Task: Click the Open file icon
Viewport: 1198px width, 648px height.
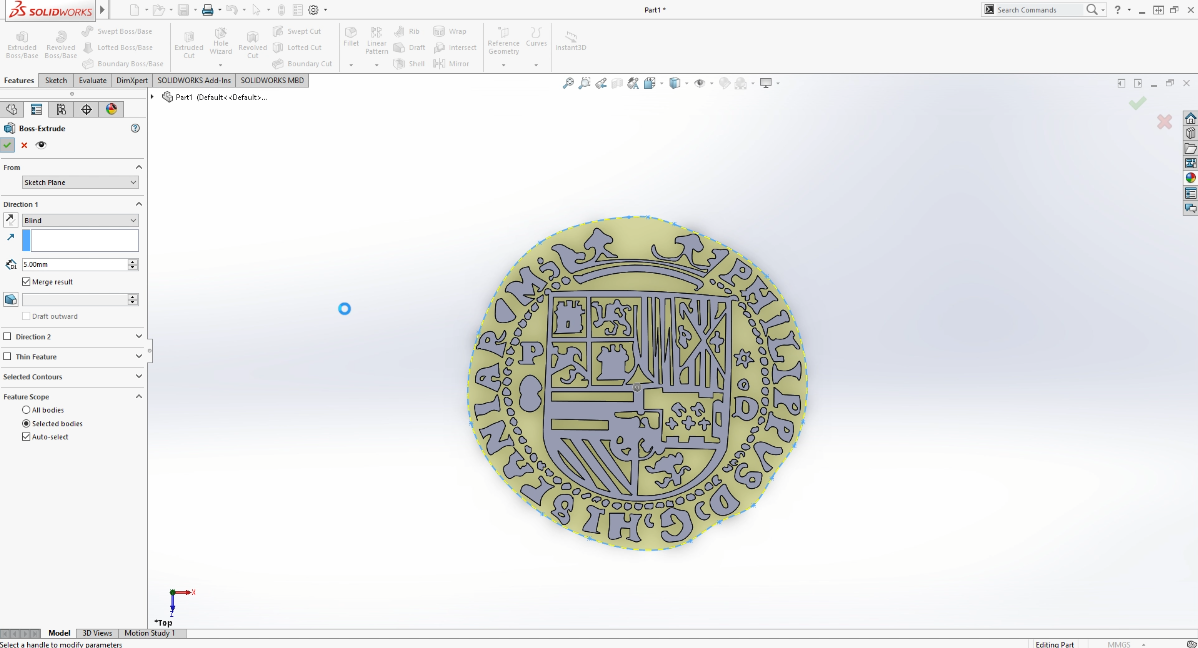Action: (158, 10)
